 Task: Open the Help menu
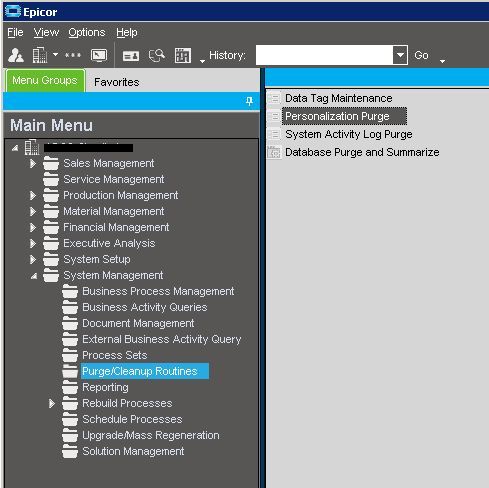tap(127, 32)
